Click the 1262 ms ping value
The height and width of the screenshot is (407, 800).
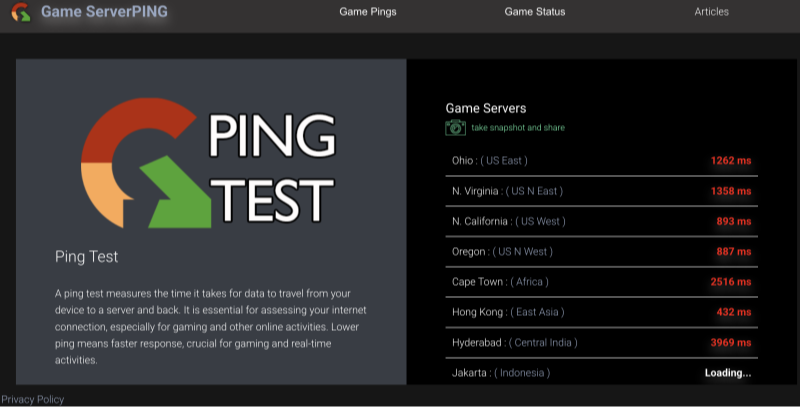pos(731,161)
